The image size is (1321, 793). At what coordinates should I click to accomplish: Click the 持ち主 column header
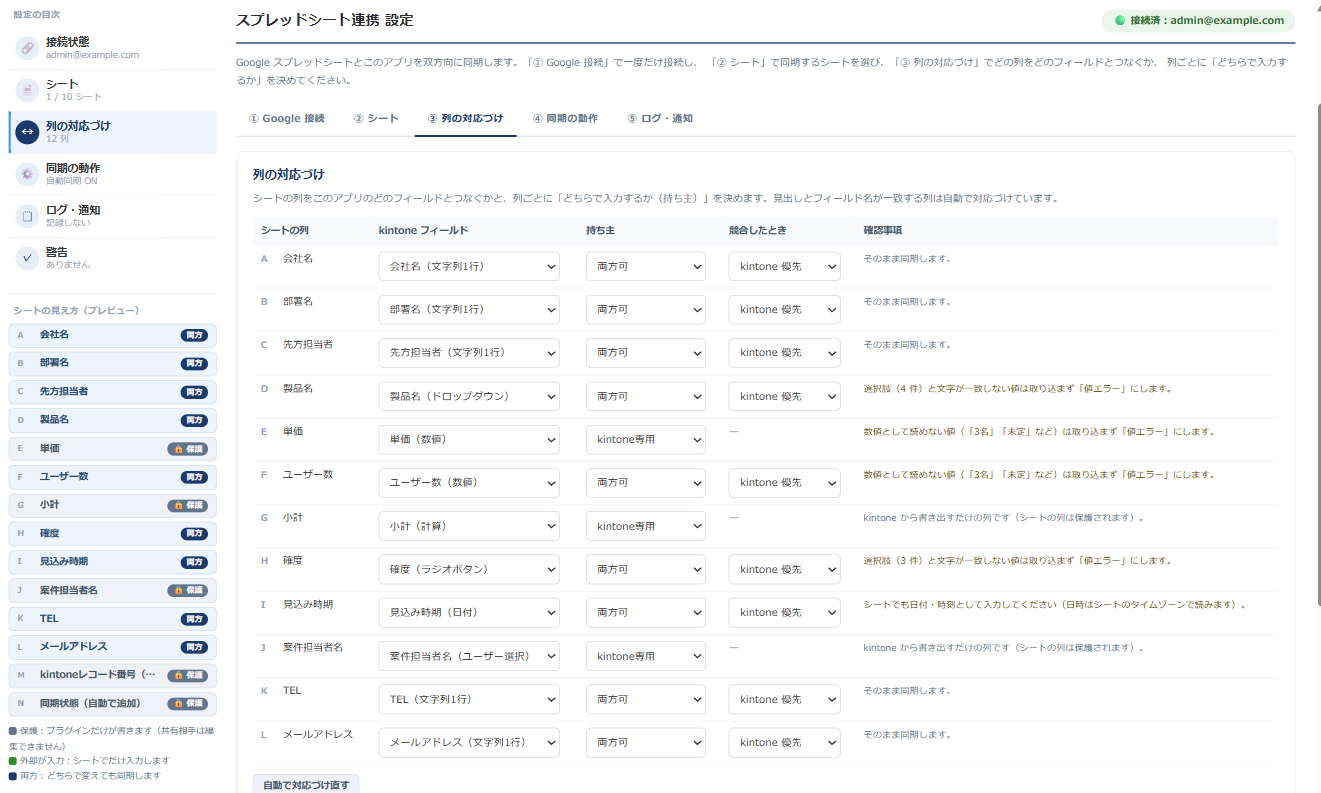pyautogui.click(x=601, y=231)
